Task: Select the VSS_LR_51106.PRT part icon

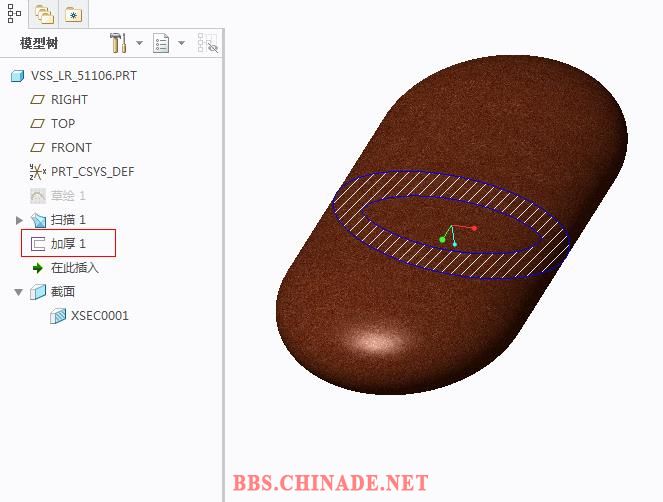Action: (x=17, y=76)
